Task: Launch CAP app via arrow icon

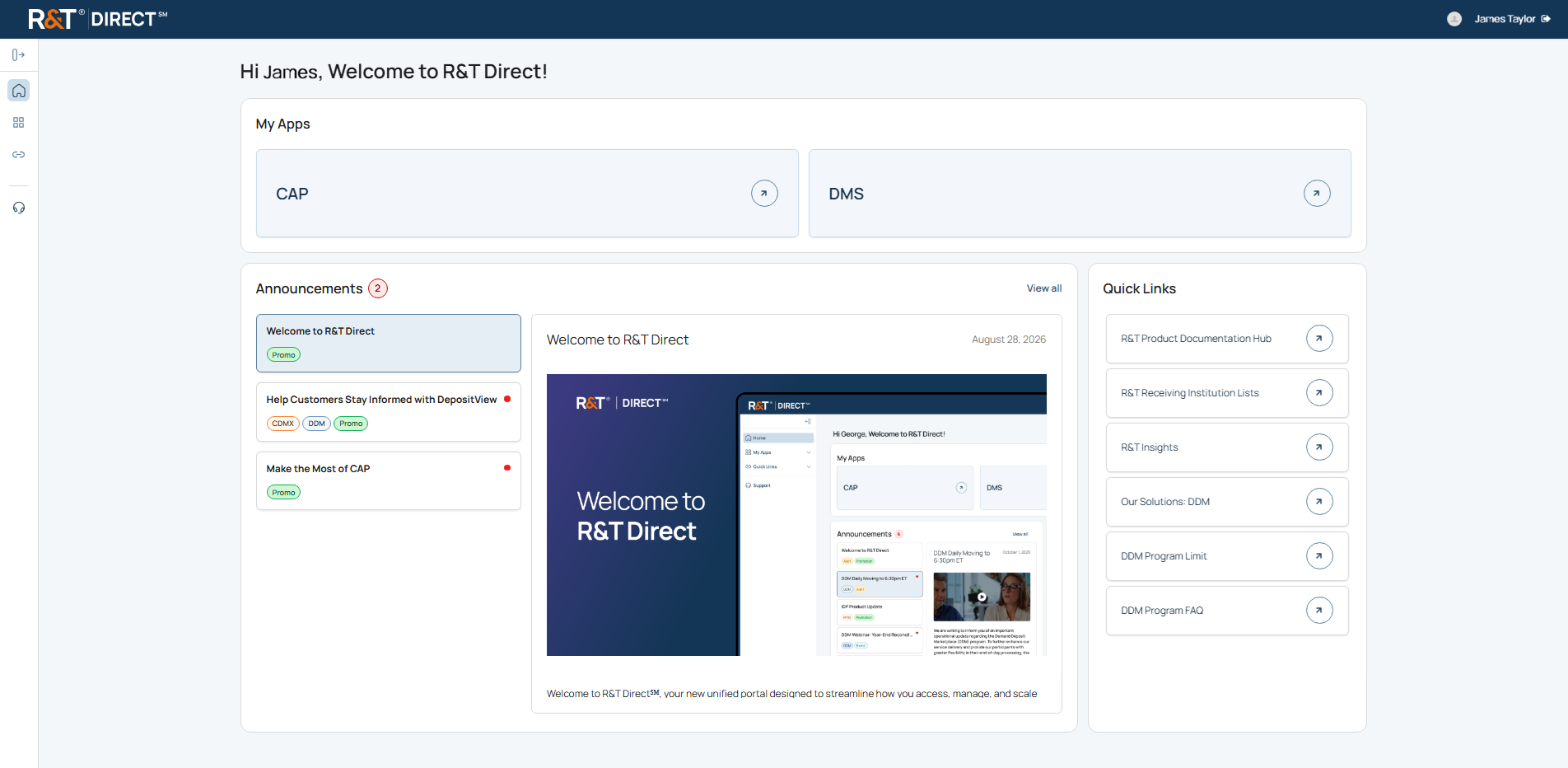Action: pos(764,194)
